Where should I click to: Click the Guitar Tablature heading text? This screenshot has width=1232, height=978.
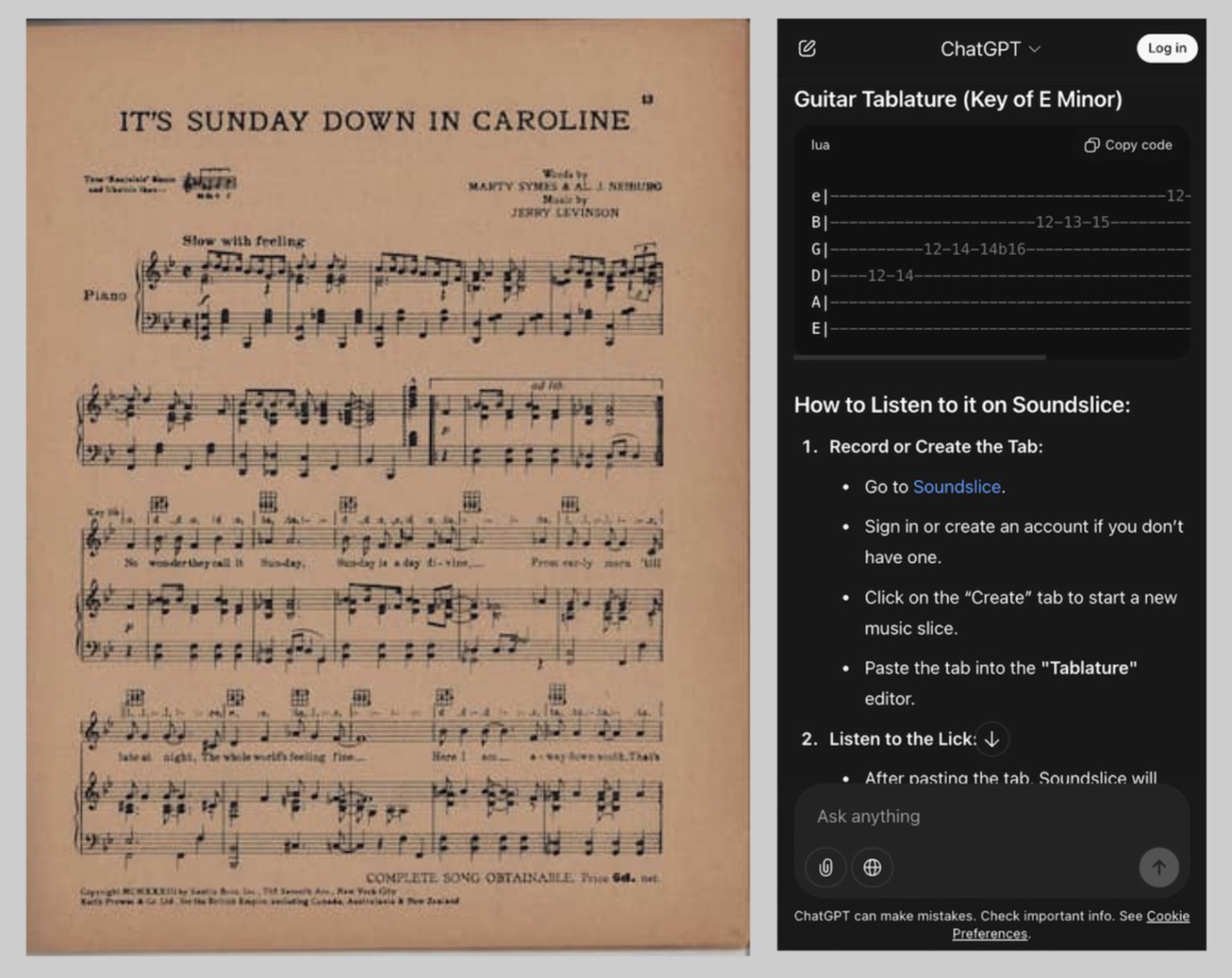pyautogui.click(x=958, y=99)
